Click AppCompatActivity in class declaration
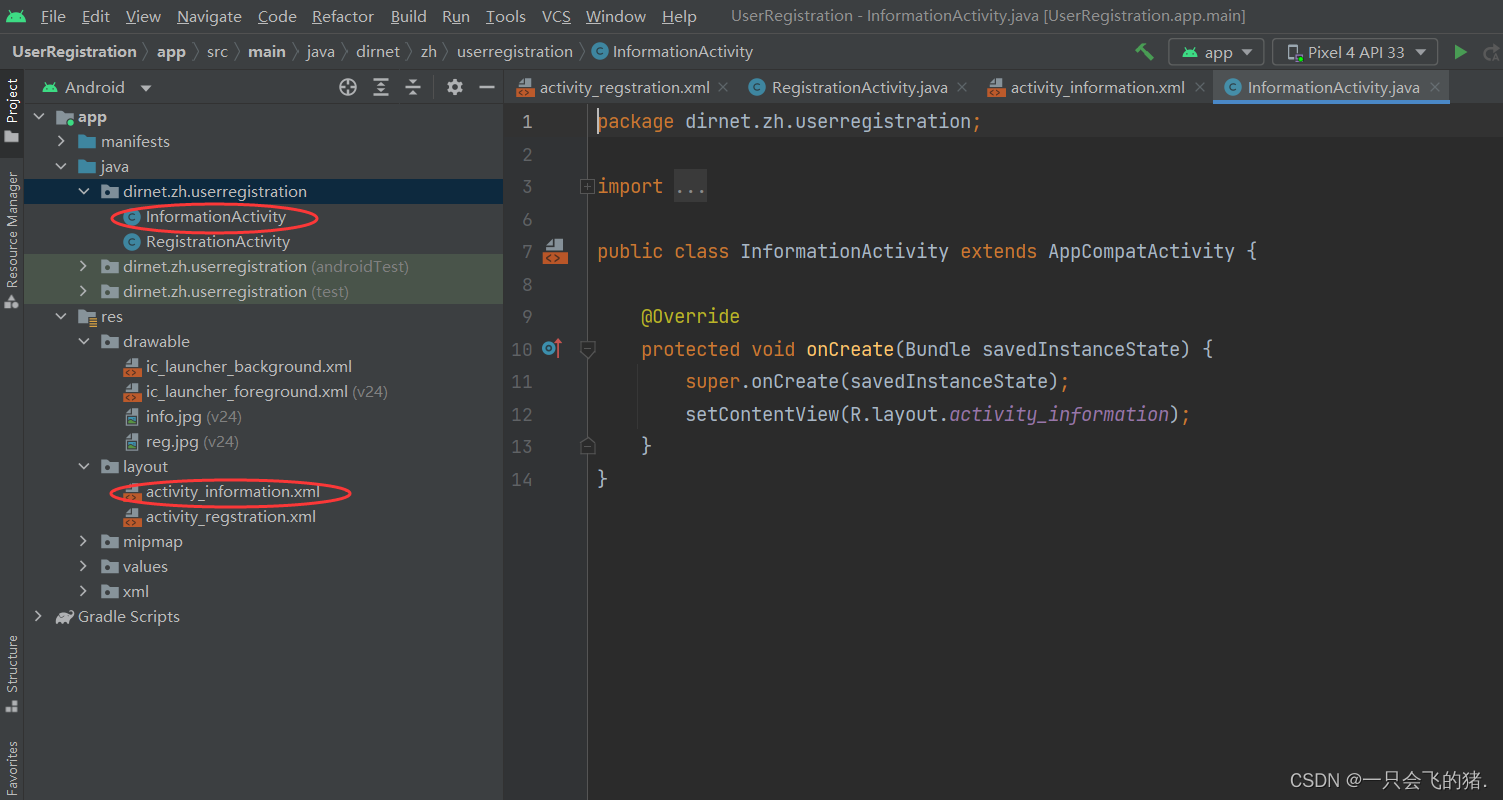1503x800 pixels. pyautogui.click(x=1141, y=251)
